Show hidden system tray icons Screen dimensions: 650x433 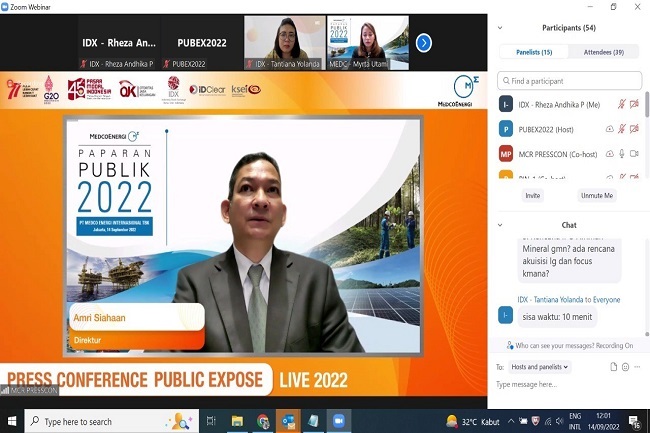click(511, 421)
